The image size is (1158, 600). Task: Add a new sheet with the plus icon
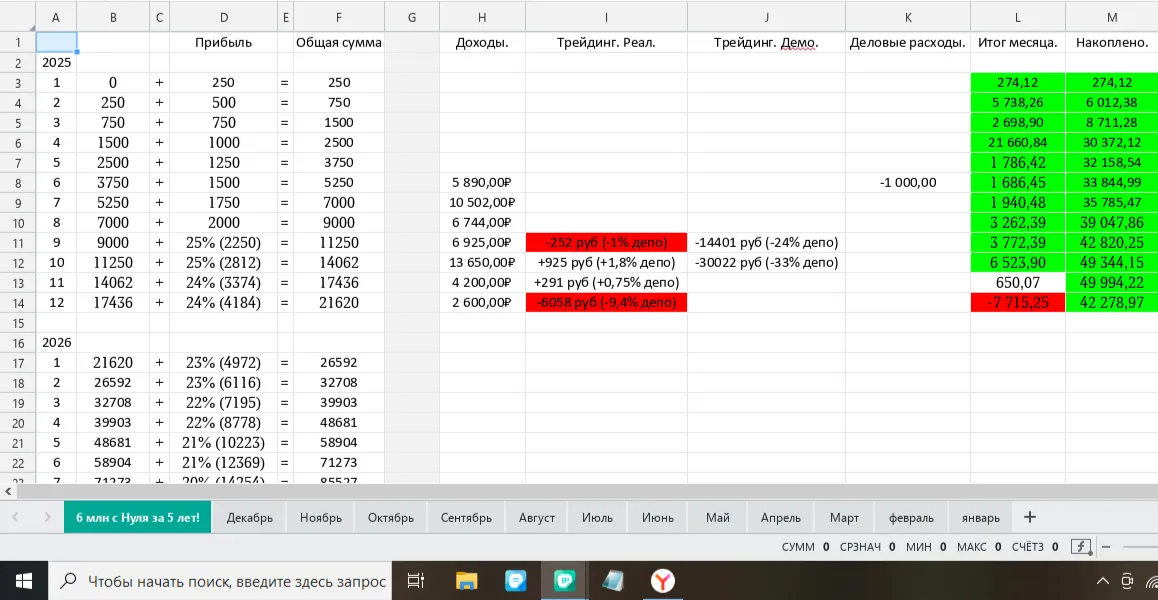(x=1030, y=517)
